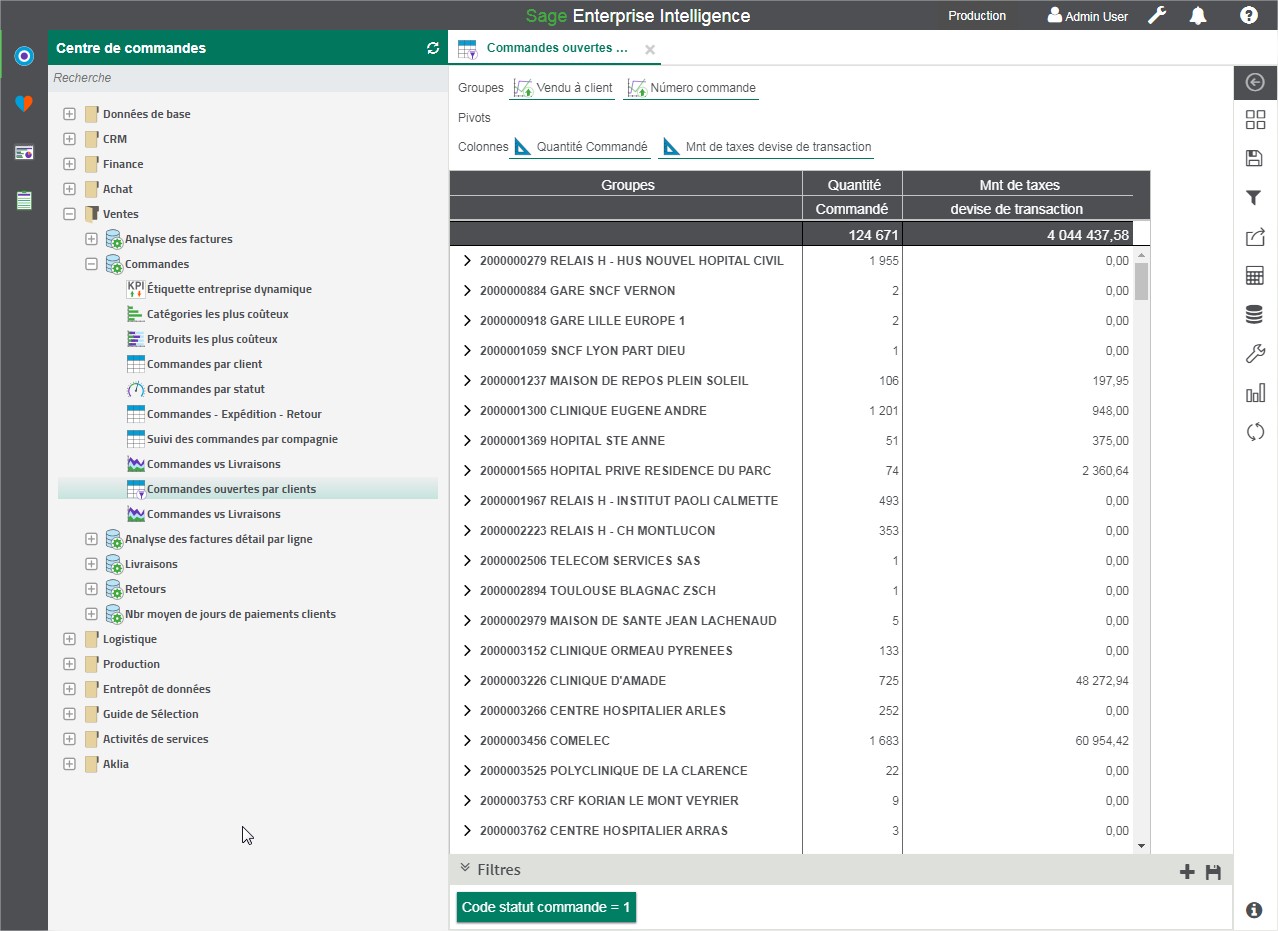Open the wrench tool icon in right toolbar
The image size is (1278, 931).
point(1255,354)
